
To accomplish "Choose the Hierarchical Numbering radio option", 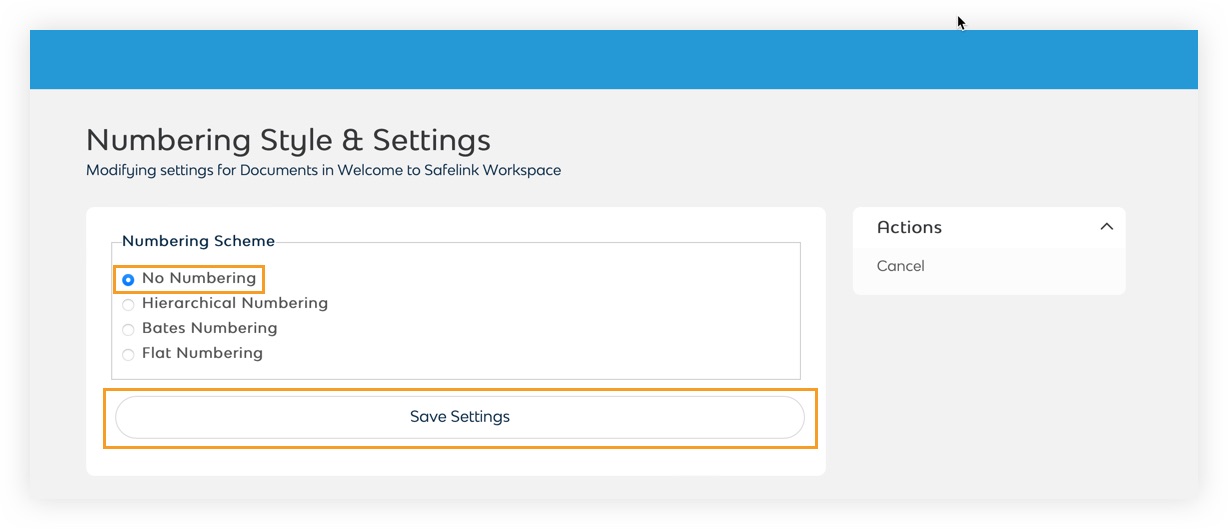I will click(x=128, y=305).
